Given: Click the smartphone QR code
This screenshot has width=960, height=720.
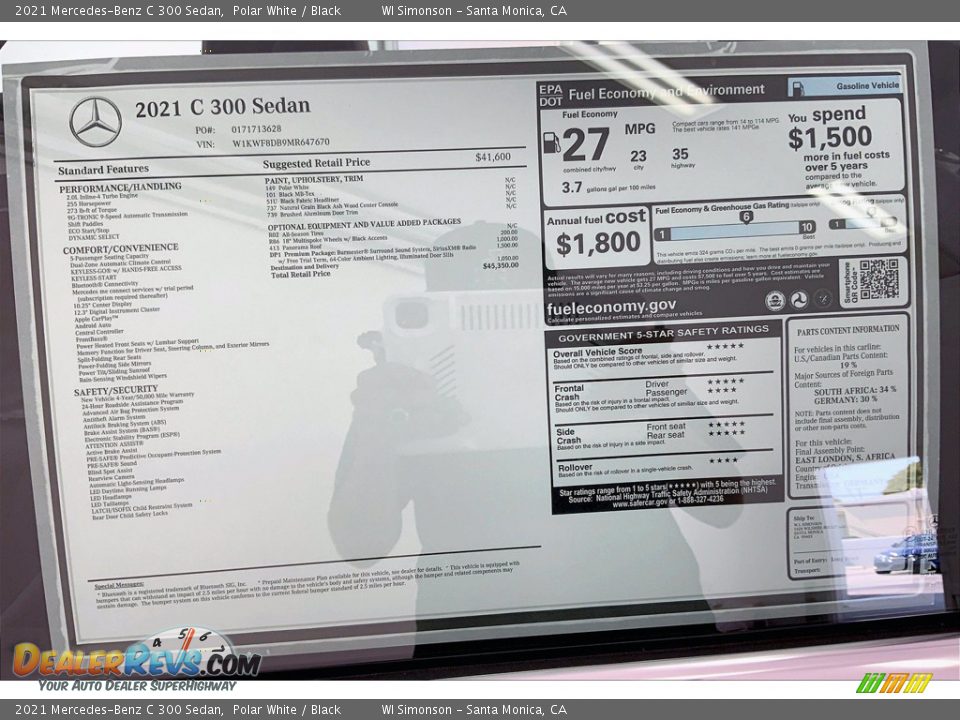Looking at the screenshot, I should click(879, 280).
